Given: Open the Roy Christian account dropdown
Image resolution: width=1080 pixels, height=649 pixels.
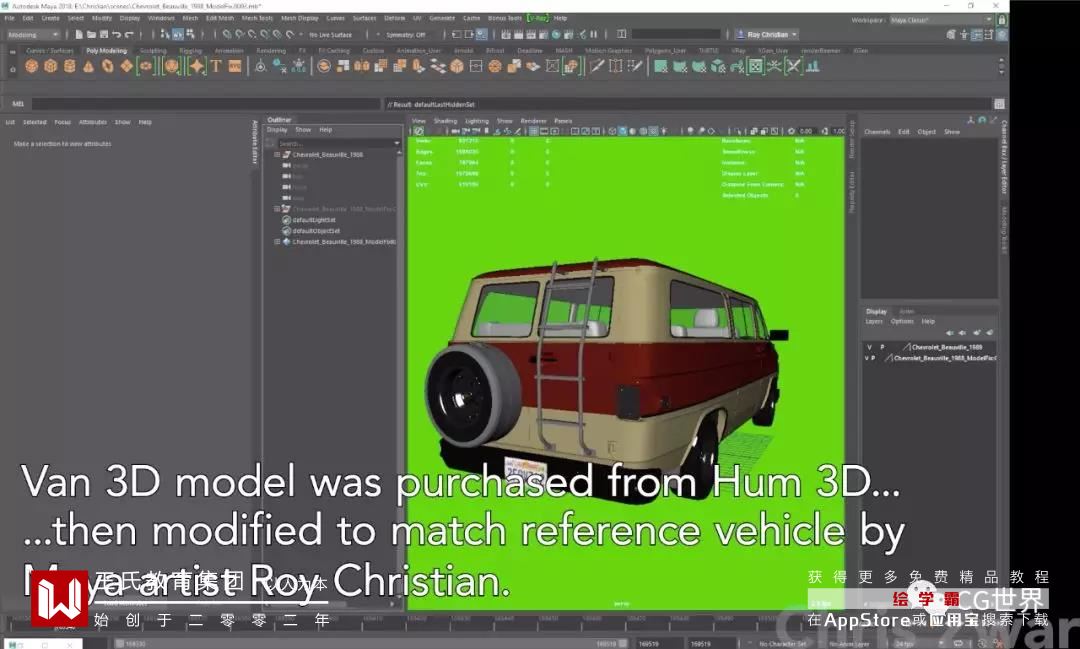Looking at the screenshot, I should (767, 34).
